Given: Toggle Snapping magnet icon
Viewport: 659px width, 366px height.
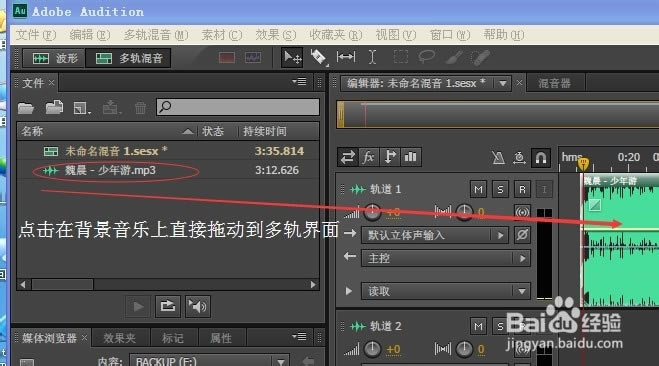Looking at the screenshot, I should [x=540, y=158].
